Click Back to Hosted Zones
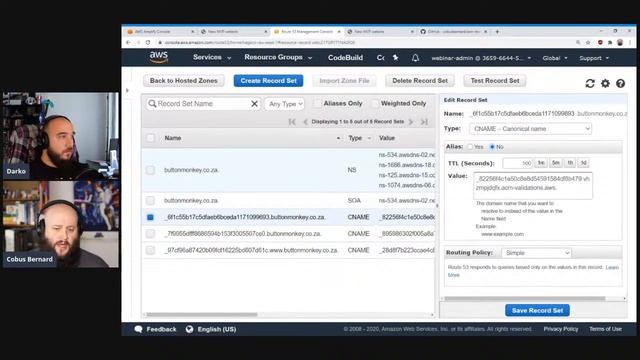This screenshot has width=640, height=360. point(184,81)
